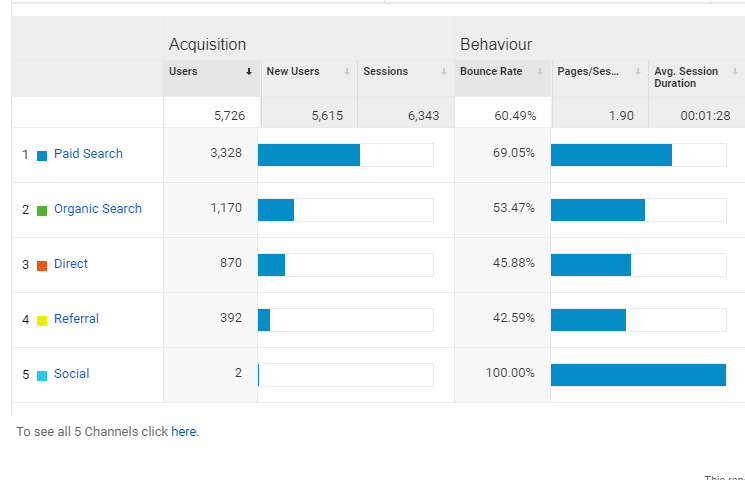Open the Paid Search channel link
745x480 pixels.
point(88,154)
